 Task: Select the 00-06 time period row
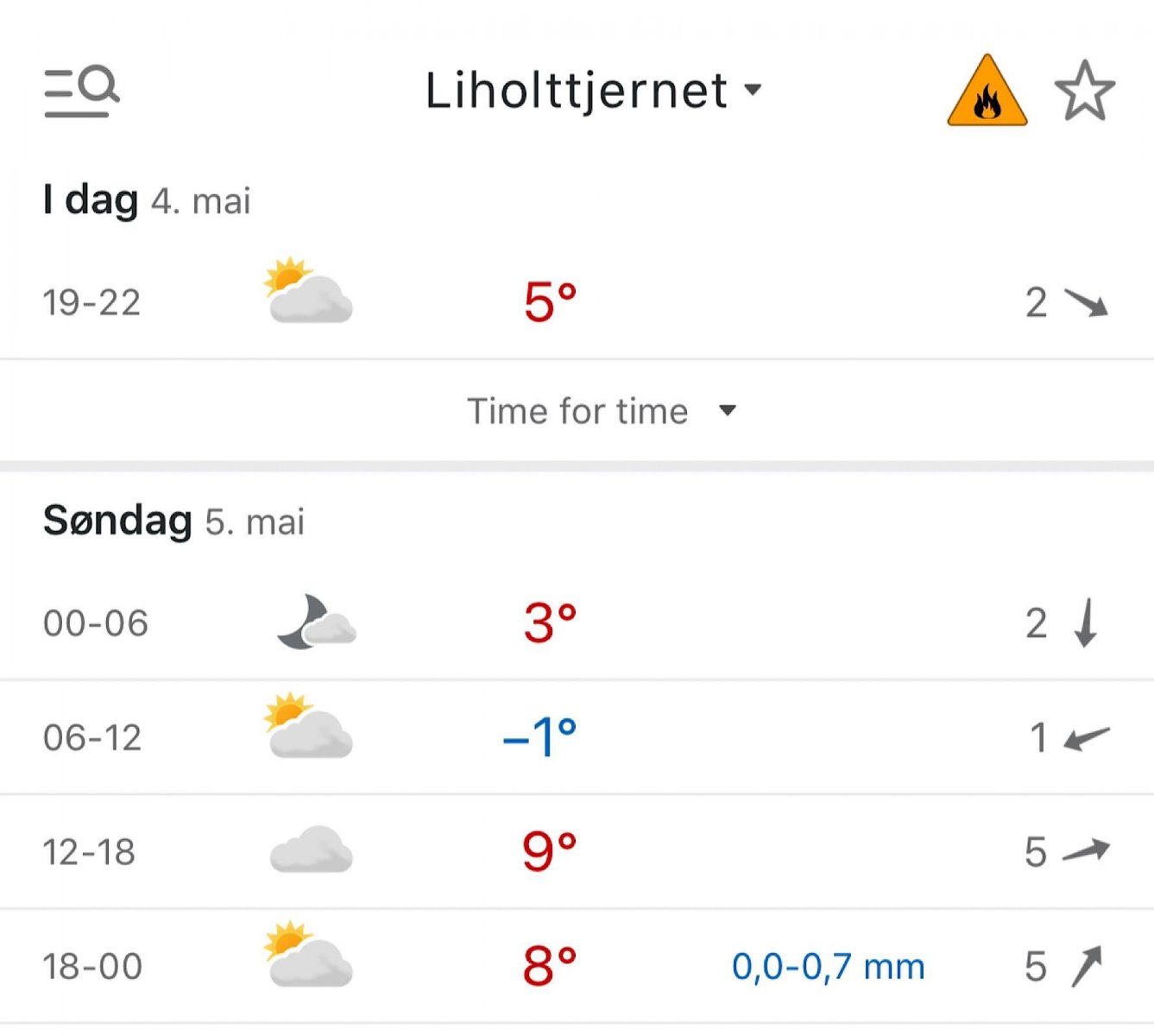coord(96,623)
